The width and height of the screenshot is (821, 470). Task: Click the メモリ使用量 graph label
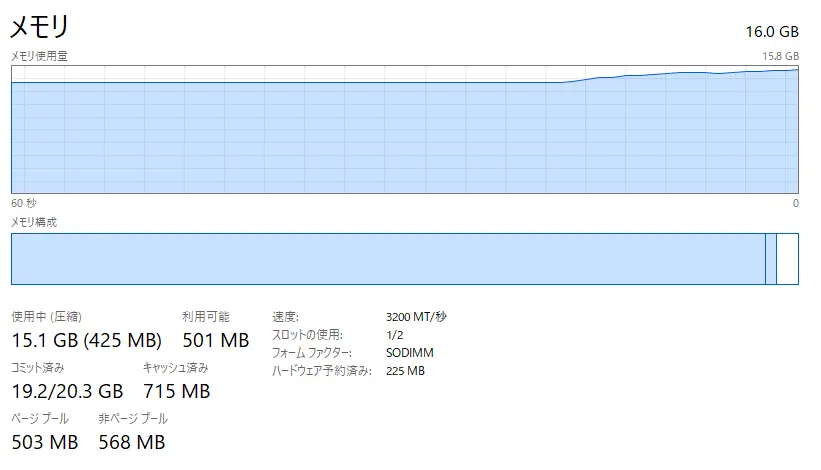point(39,56)
